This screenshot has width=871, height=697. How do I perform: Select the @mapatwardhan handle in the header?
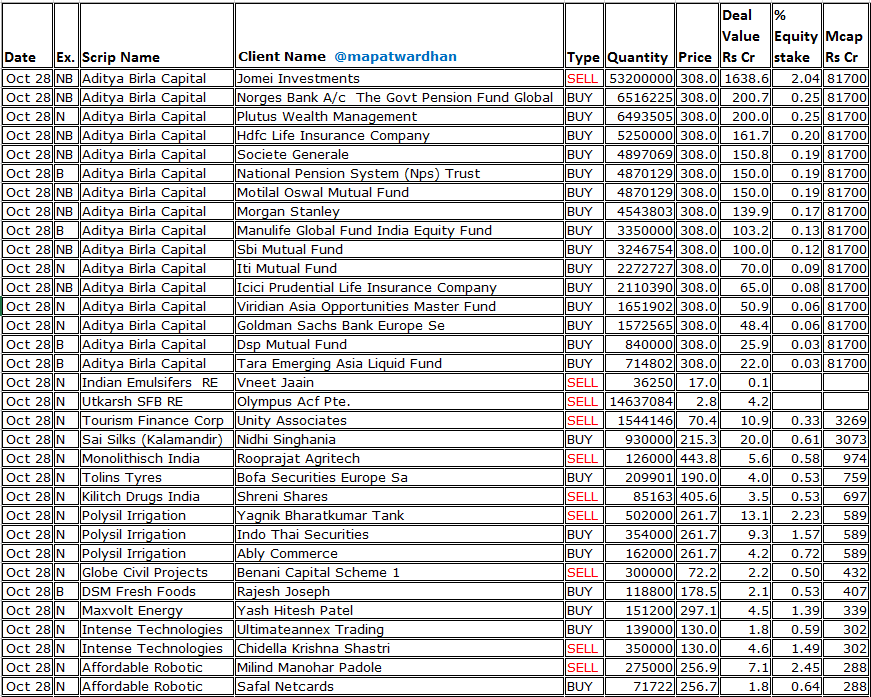coord(396,57)
